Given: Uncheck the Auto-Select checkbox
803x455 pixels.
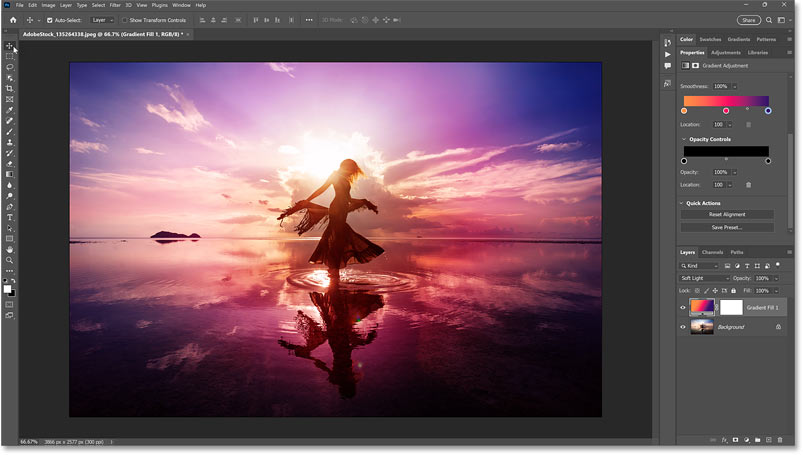Looking at the screenshot, I should pos(50,19).
